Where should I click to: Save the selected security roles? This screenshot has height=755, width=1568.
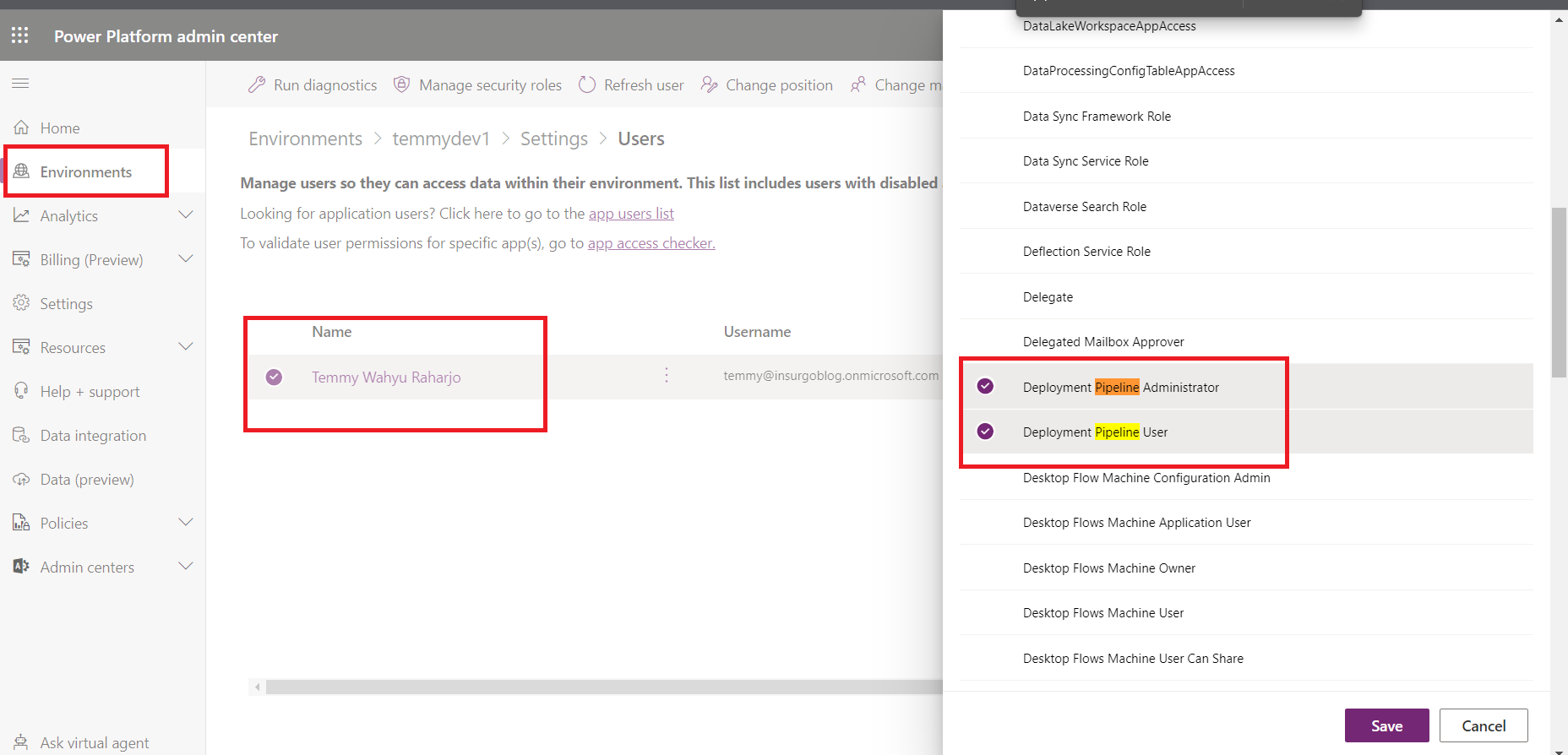point(1386,725)
